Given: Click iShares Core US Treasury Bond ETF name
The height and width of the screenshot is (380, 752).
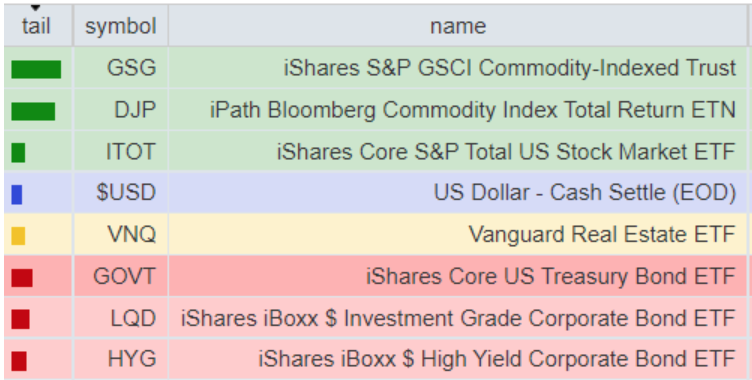Looking at the screenshot, I should [x=551, y=276].
